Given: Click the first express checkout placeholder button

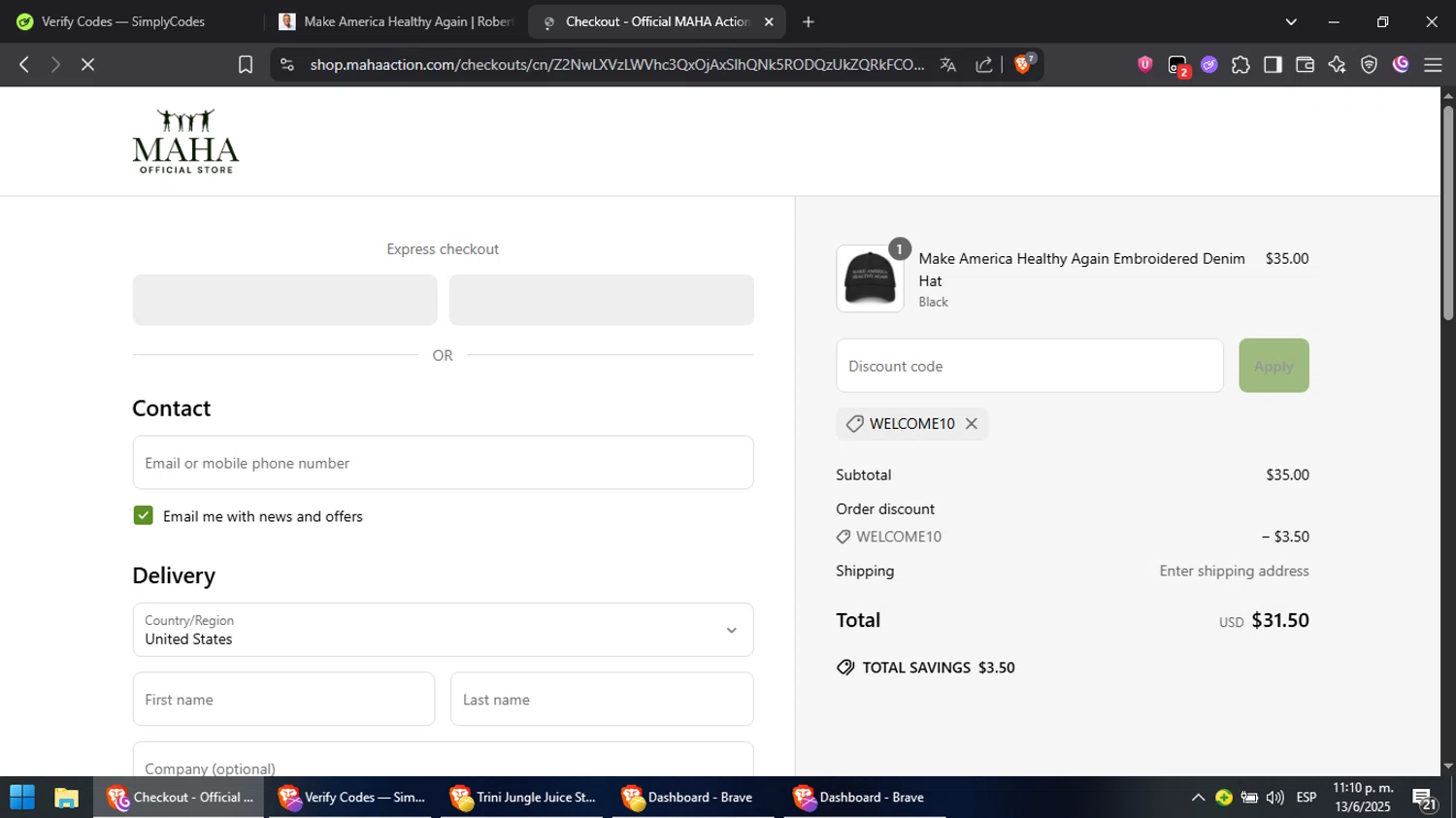Looking at the screenshot, I should coord(284,300).
